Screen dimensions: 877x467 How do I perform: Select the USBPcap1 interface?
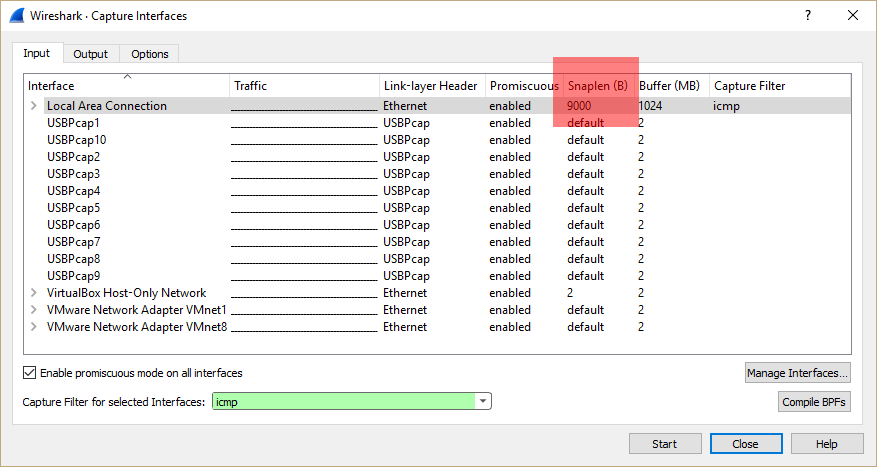[x=73, y=122]
